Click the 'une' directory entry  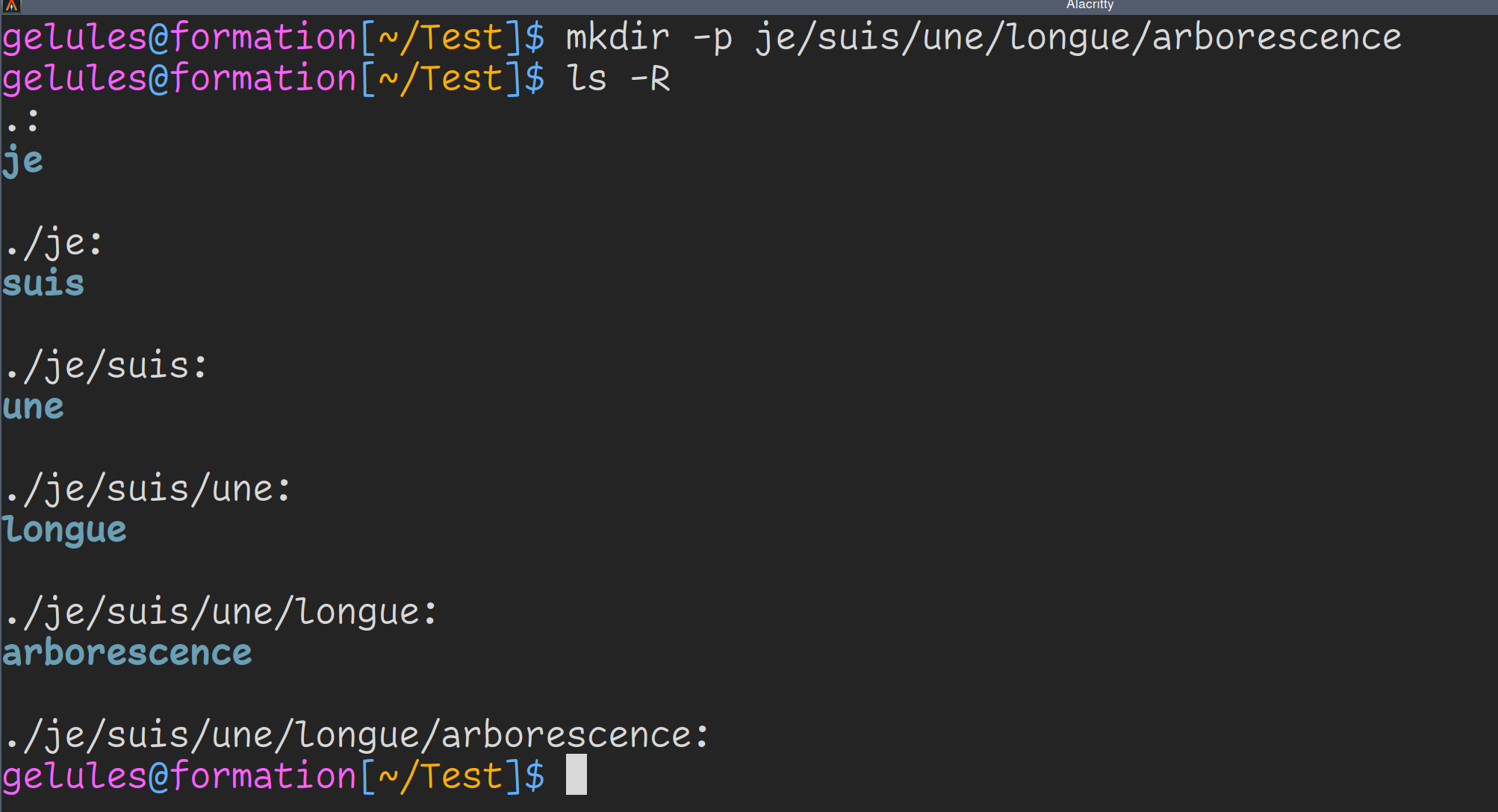point(34,407)
